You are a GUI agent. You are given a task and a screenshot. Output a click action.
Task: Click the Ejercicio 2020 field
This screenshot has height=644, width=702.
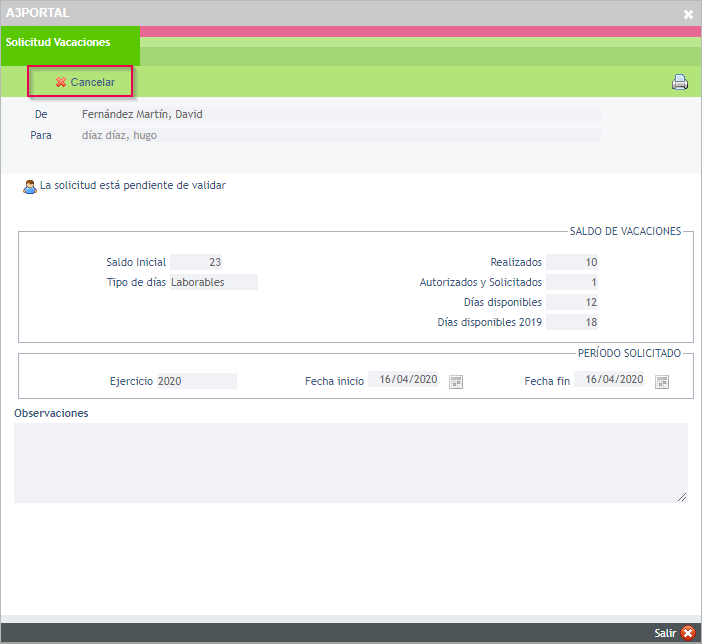click(197, 381)
